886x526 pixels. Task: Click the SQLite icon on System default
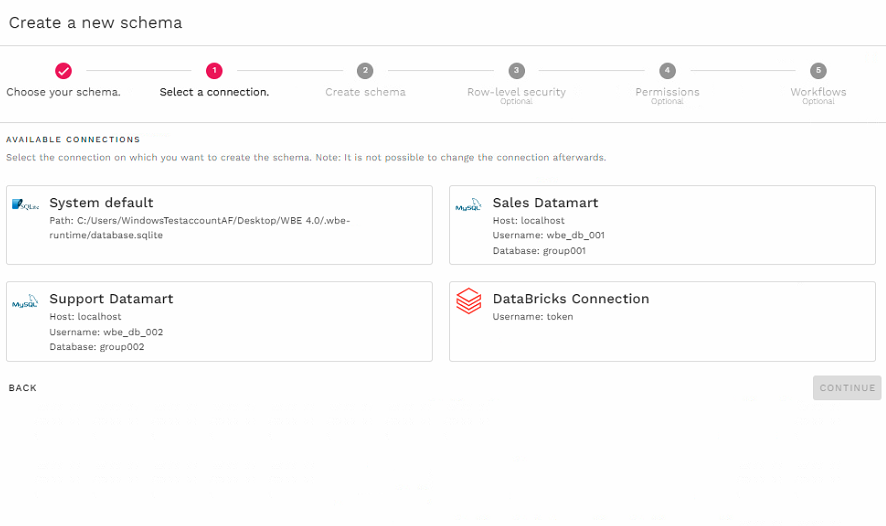click(24, 204)
